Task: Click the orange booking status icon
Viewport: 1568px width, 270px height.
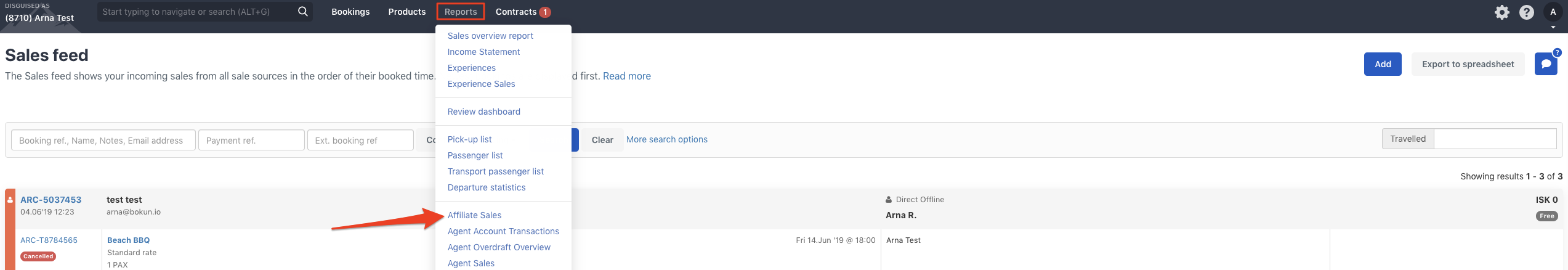Action: pos(10,200)
